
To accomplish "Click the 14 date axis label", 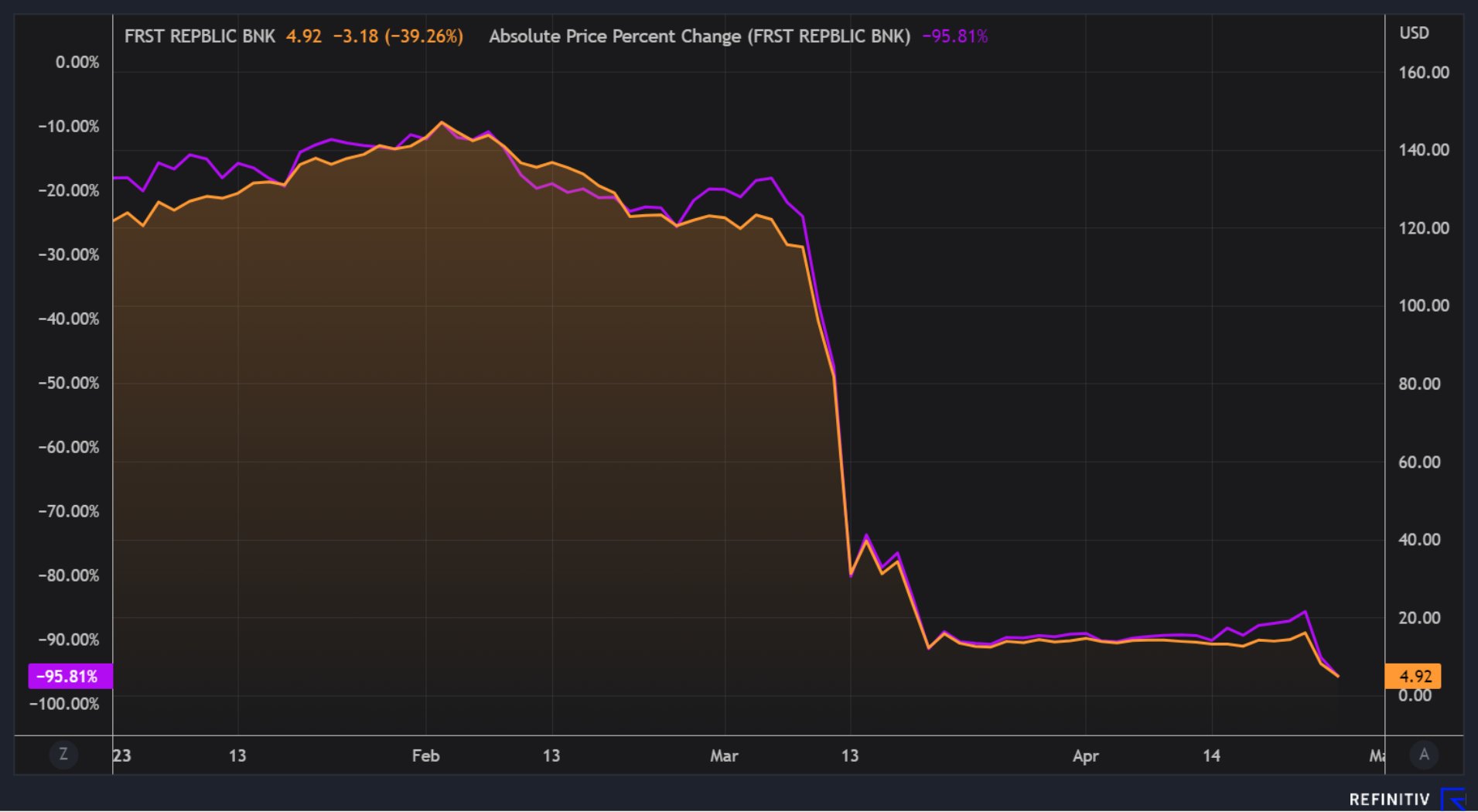I will [x=1211, y=756].
